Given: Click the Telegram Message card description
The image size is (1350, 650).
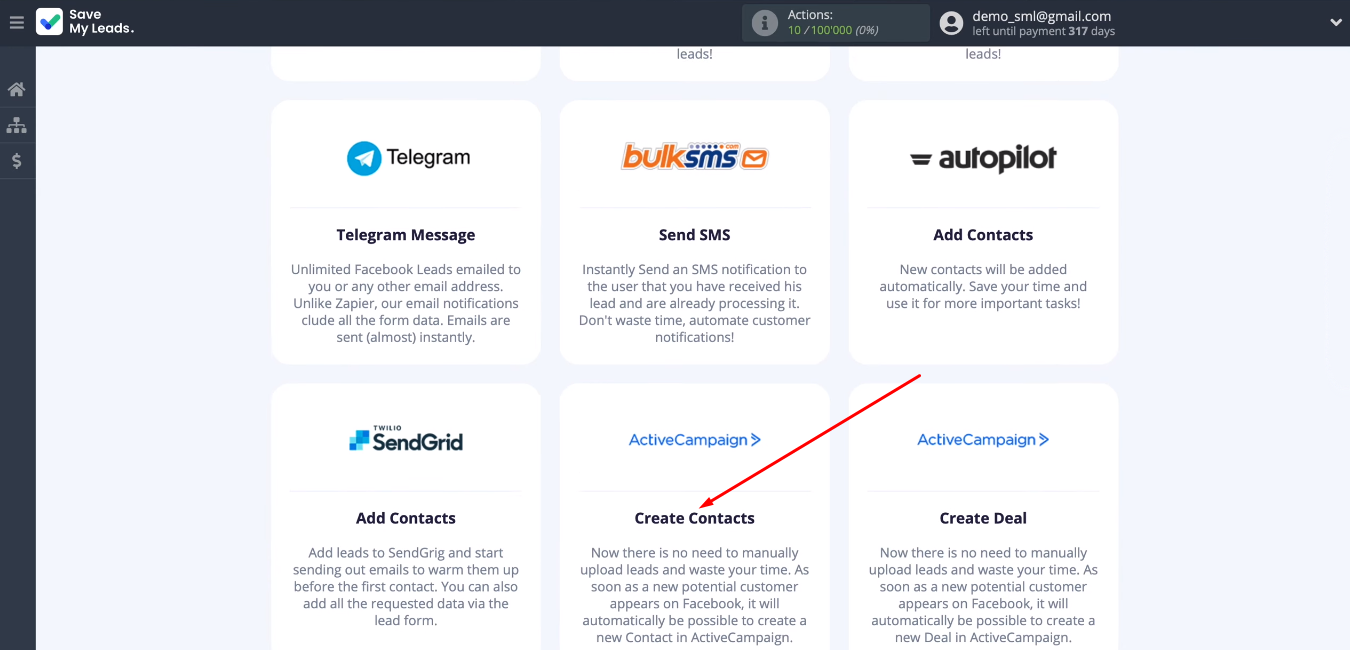Looking at the screenshot, I should pos(406,303).
